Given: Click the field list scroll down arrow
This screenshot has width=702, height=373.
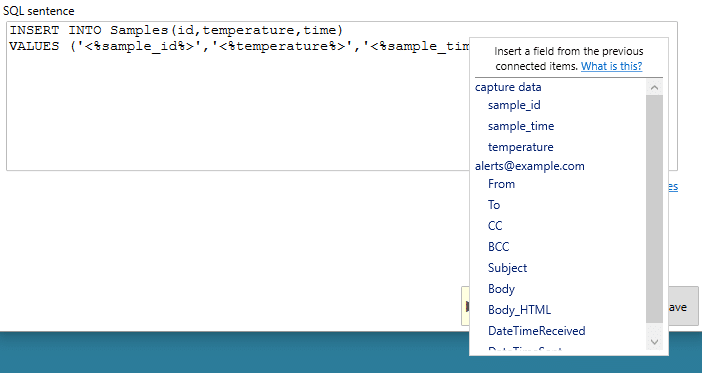Looking at the screenshot, I should [x=654, y=343].
